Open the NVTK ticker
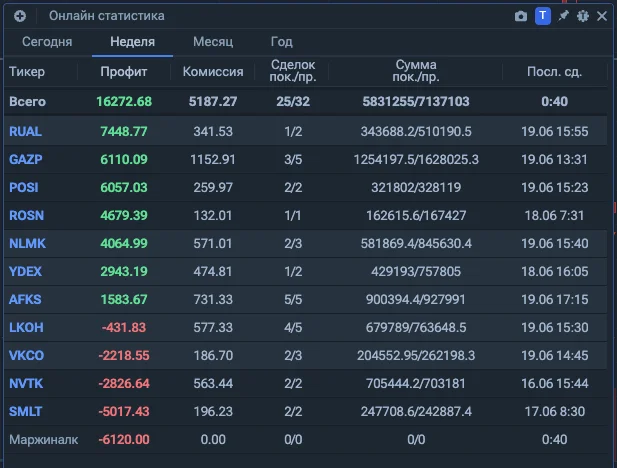Screen dimensions: 617x468 click(26, 383)
